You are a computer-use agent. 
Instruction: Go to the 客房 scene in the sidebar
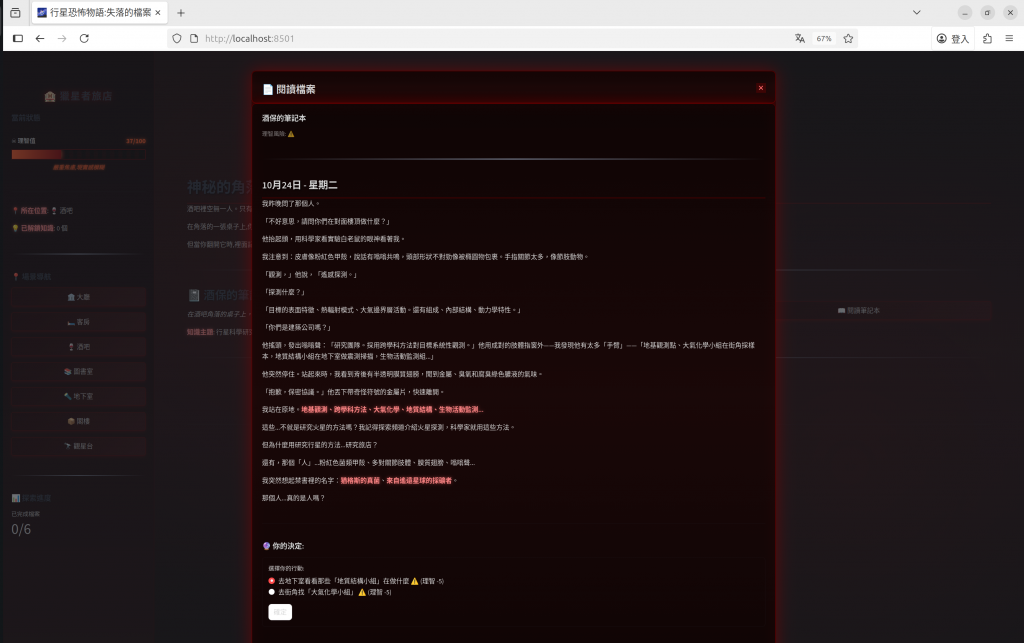tap(78, 322)
